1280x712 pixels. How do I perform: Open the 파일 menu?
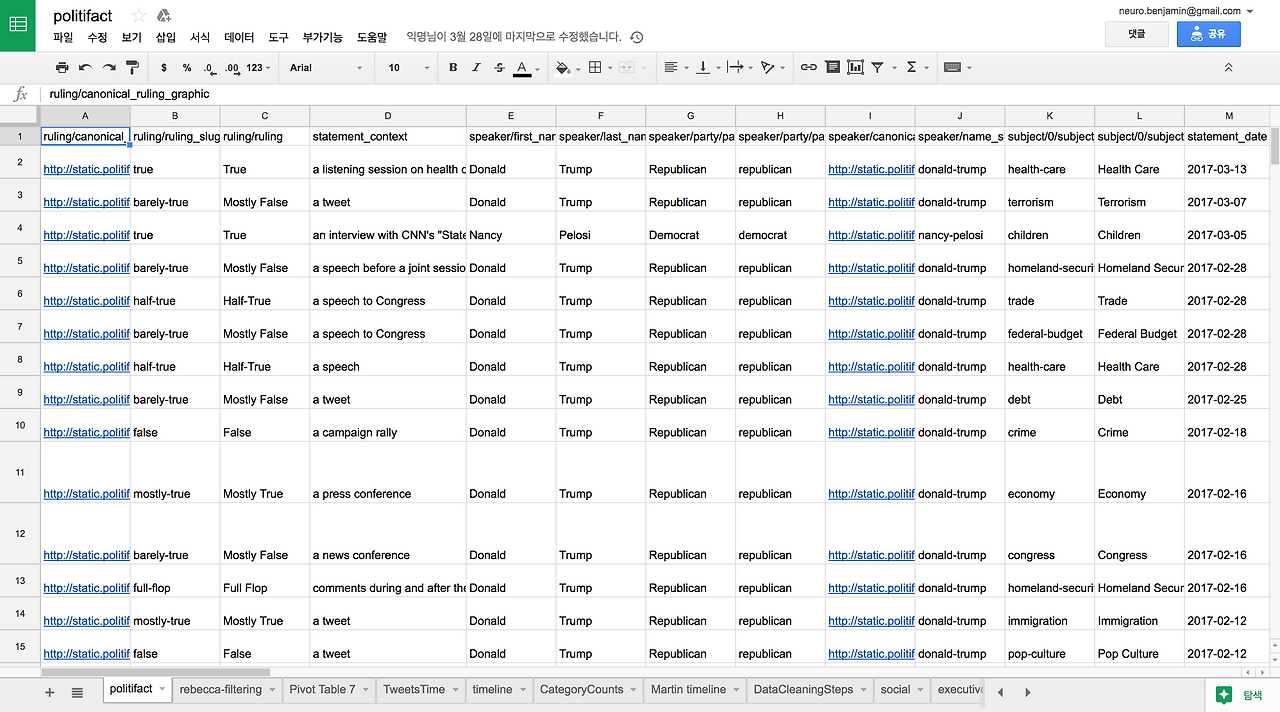pyautogui.click(x=63, y=37)
